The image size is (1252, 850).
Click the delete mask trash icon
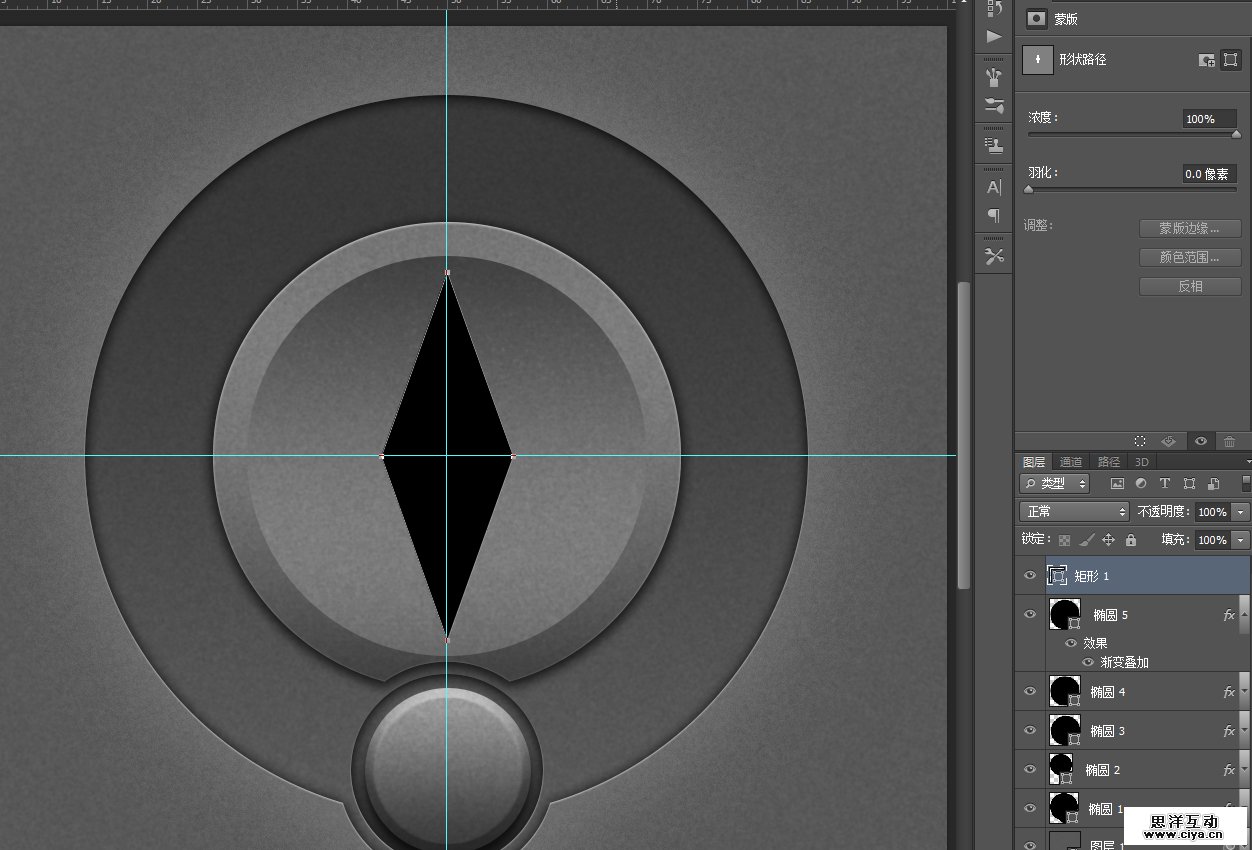pos(1230,441)
